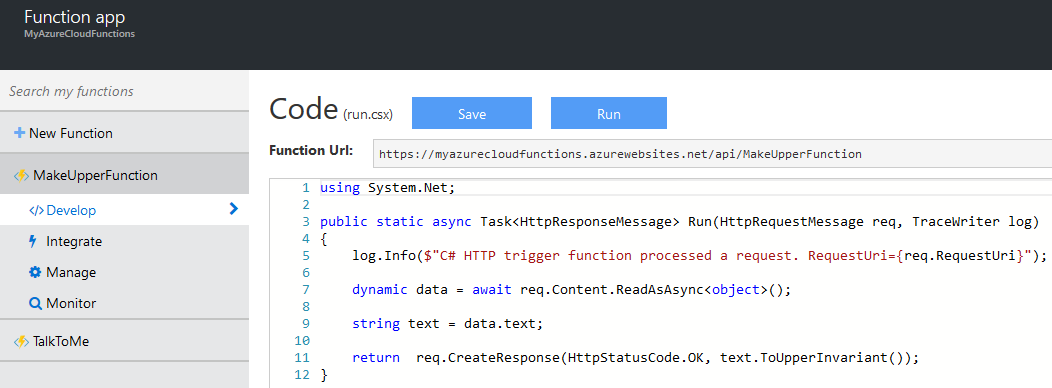The image size is (1052, 388).
Task: Click the magnifier icon beside Monitor
Action: pyautogui.click(x=36, y=303)
